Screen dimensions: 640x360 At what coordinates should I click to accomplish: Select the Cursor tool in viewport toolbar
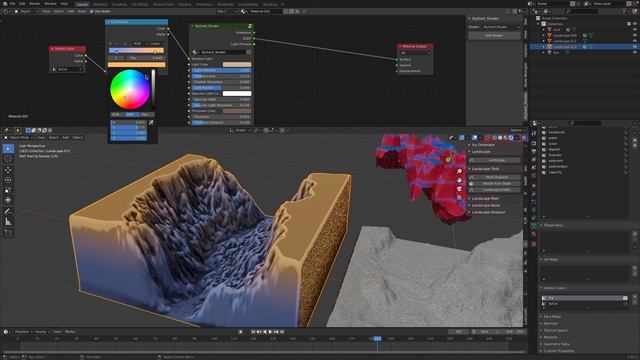8,159
